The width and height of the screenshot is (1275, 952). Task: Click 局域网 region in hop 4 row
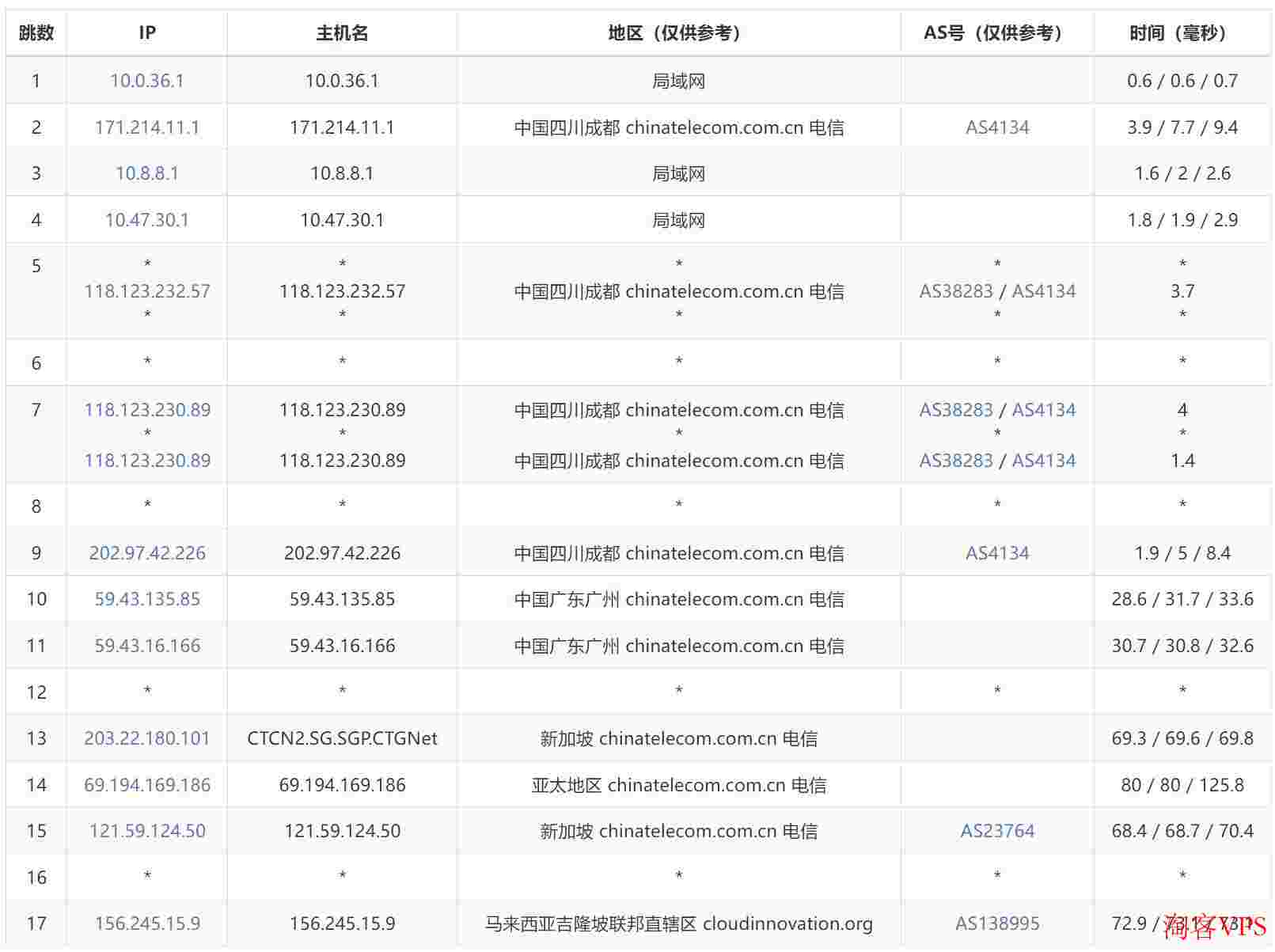(679, 220)
